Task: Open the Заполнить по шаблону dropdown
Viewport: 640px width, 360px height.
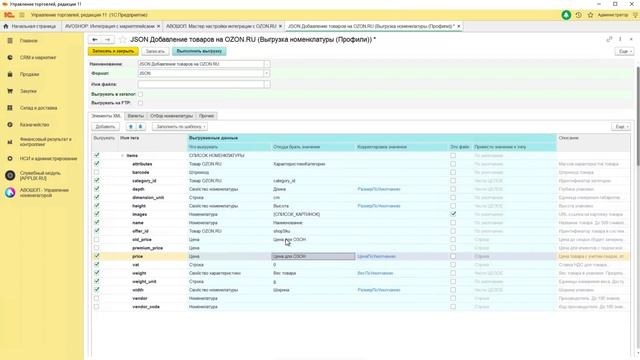Action: (x=180, y=127)
